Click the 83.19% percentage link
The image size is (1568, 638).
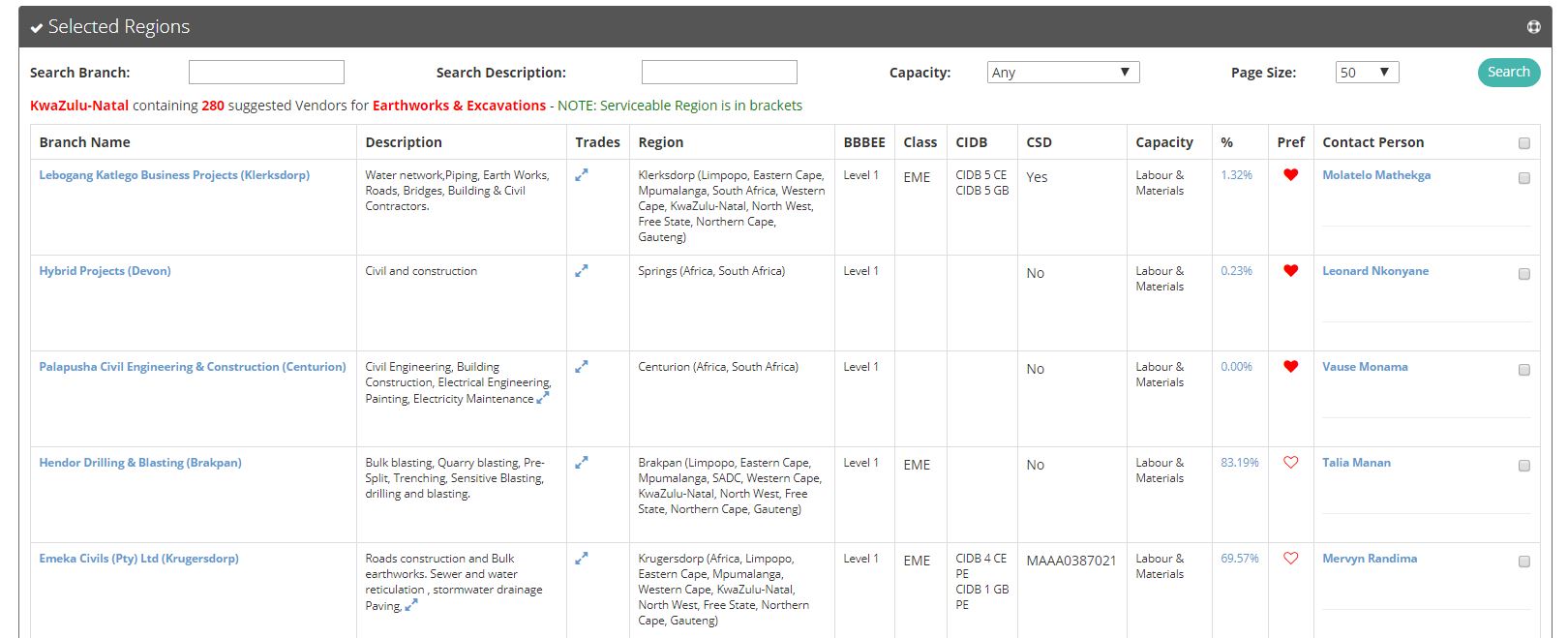pos(1240,463)
